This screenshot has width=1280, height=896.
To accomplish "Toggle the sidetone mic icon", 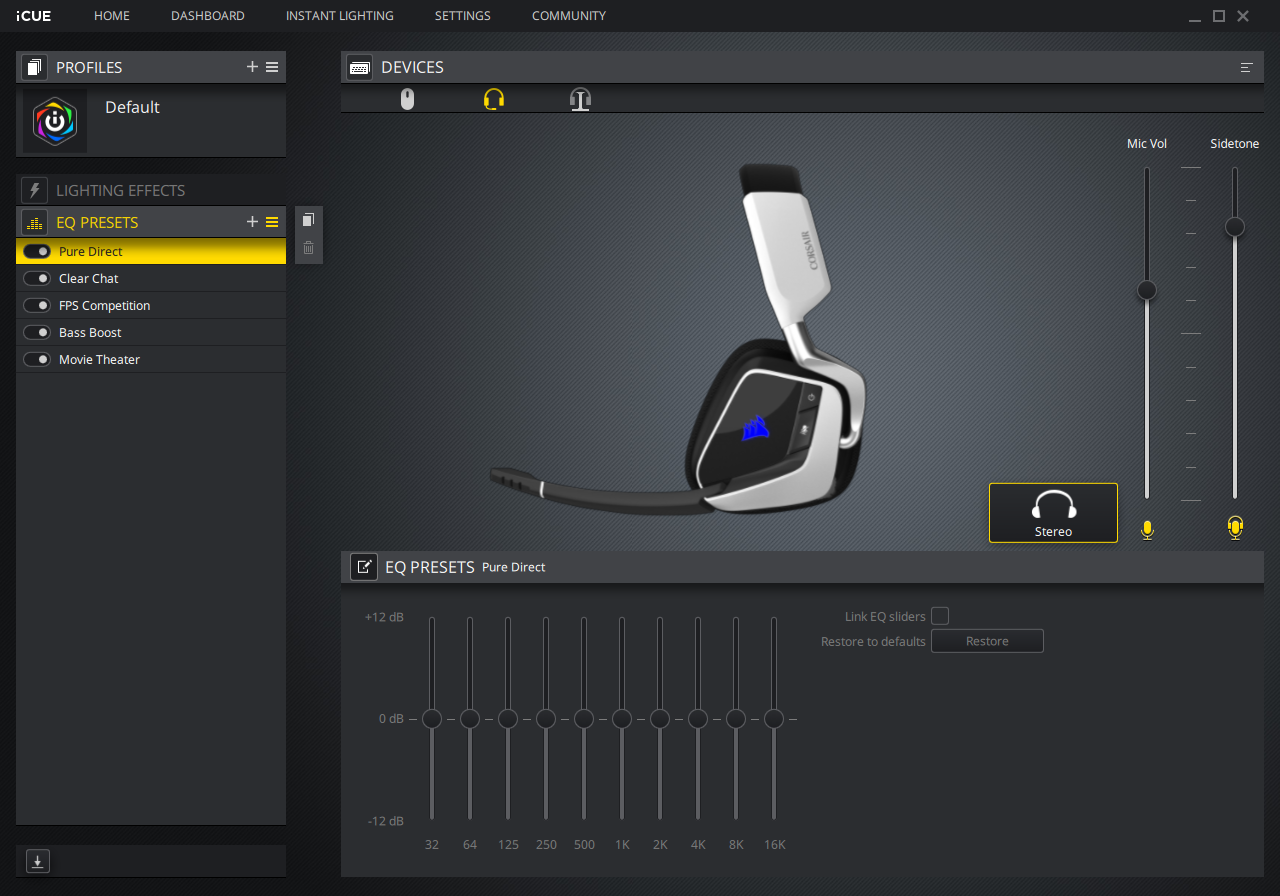I will [1235, 527].
